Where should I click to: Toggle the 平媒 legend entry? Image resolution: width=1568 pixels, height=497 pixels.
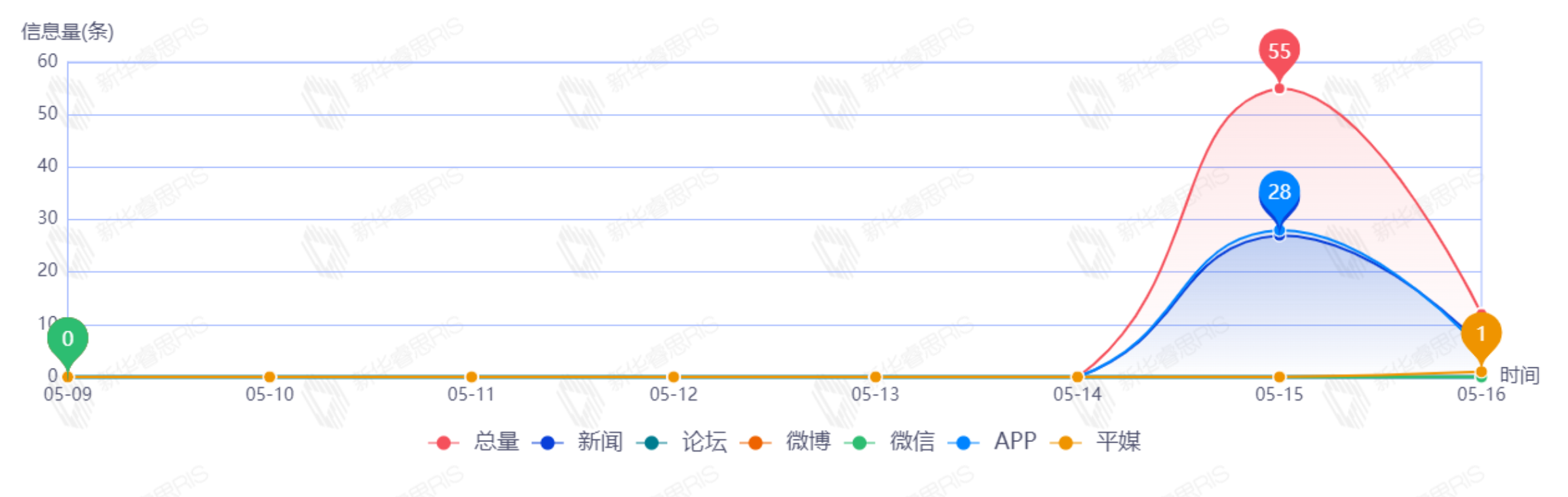pos(1096,442)
